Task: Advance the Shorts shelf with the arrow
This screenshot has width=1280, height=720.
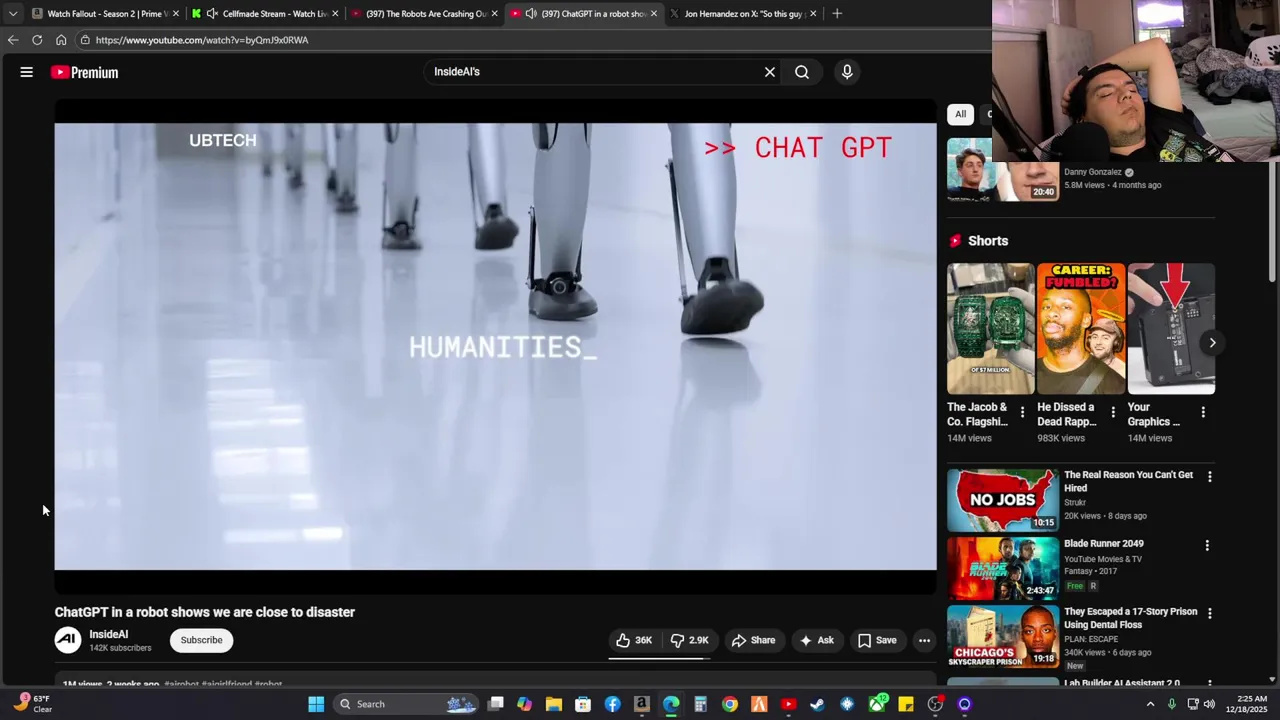Action: pyautogui.click(x=1212, y=343)
